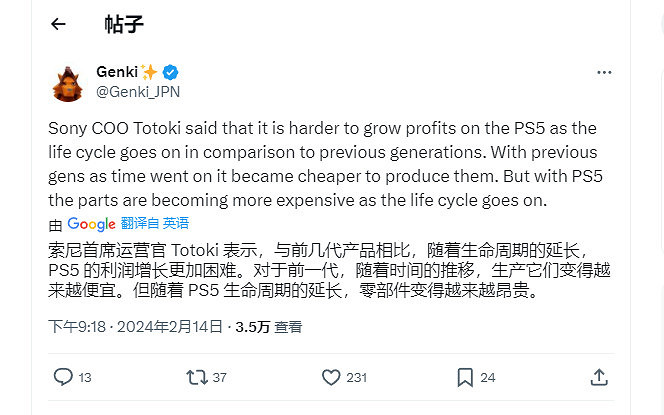Click the 3.5万 查看 view count
664x415 pixels.
(x=268, y=326)
